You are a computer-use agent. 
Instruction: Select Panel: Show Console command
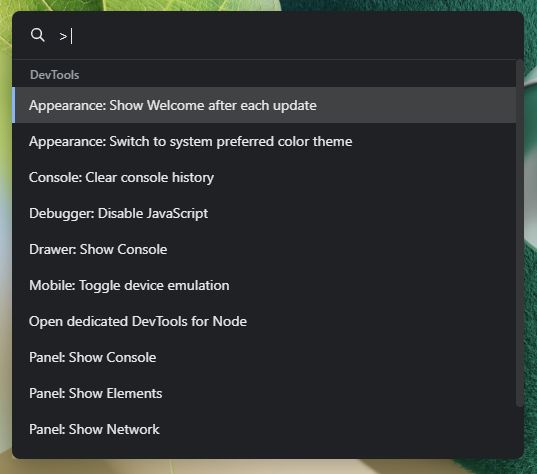coord(264,357)
